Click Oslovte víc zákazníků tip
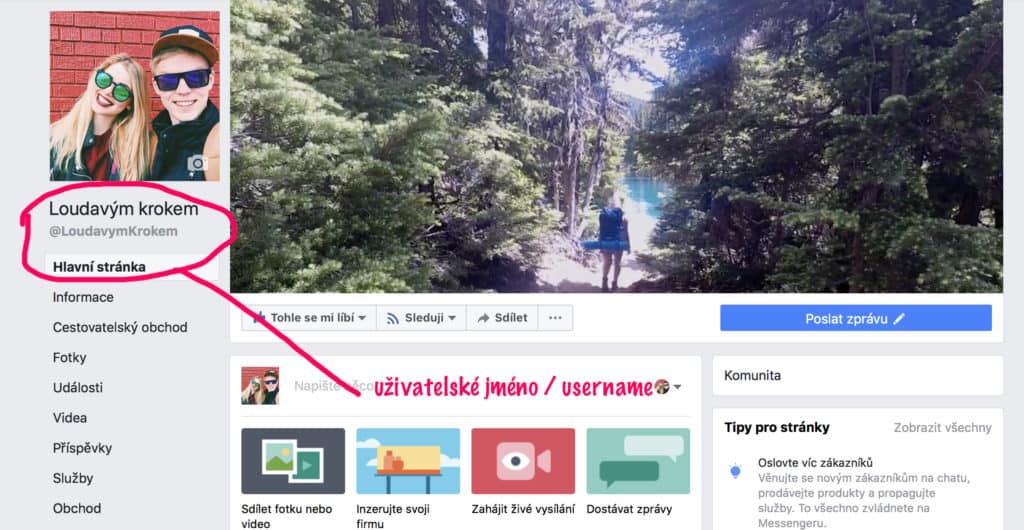This screenshot has height=530, width=1024. (x=816, y=463)
